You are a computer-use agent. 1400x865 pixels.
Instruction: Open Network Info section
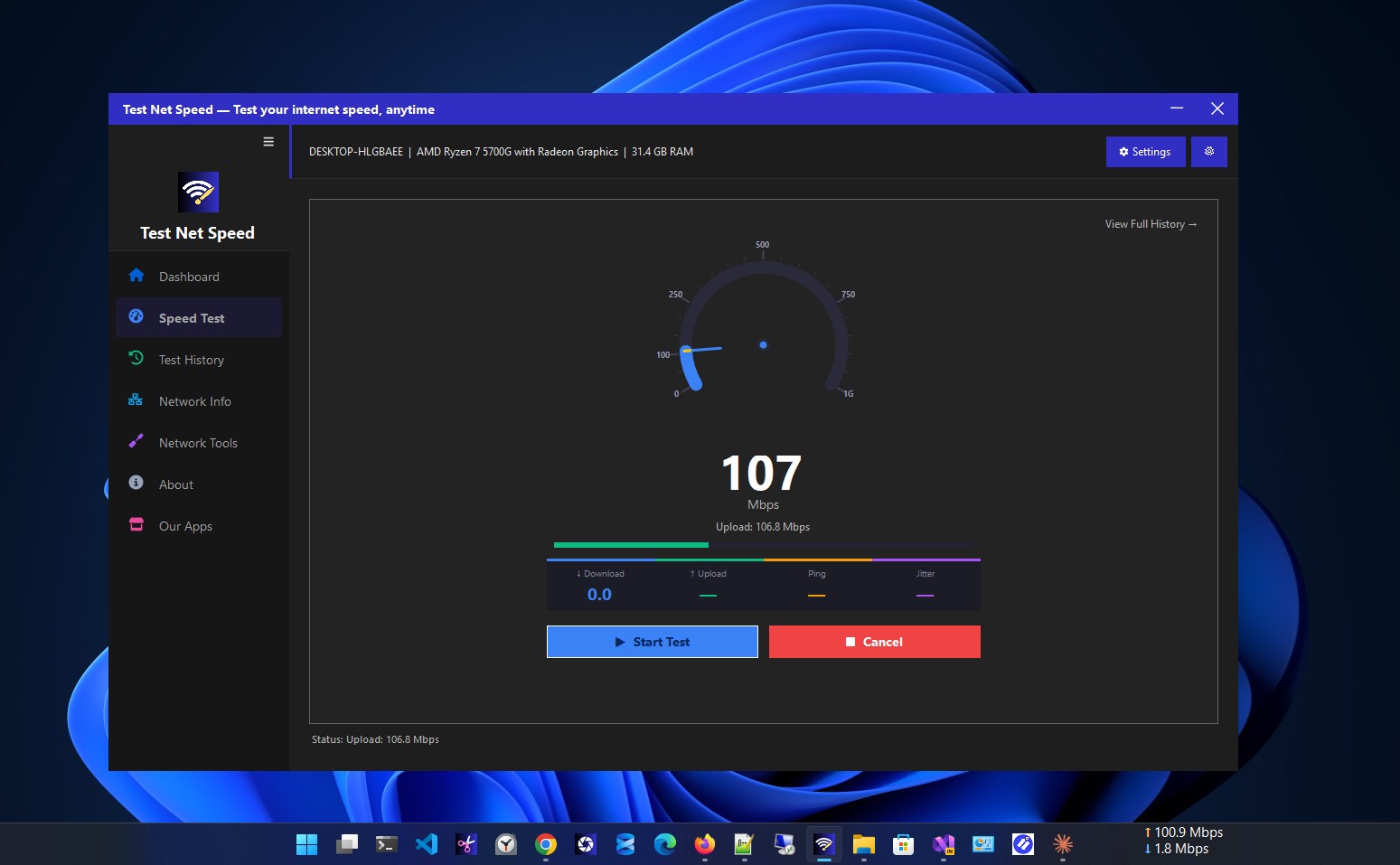(199, 401)
